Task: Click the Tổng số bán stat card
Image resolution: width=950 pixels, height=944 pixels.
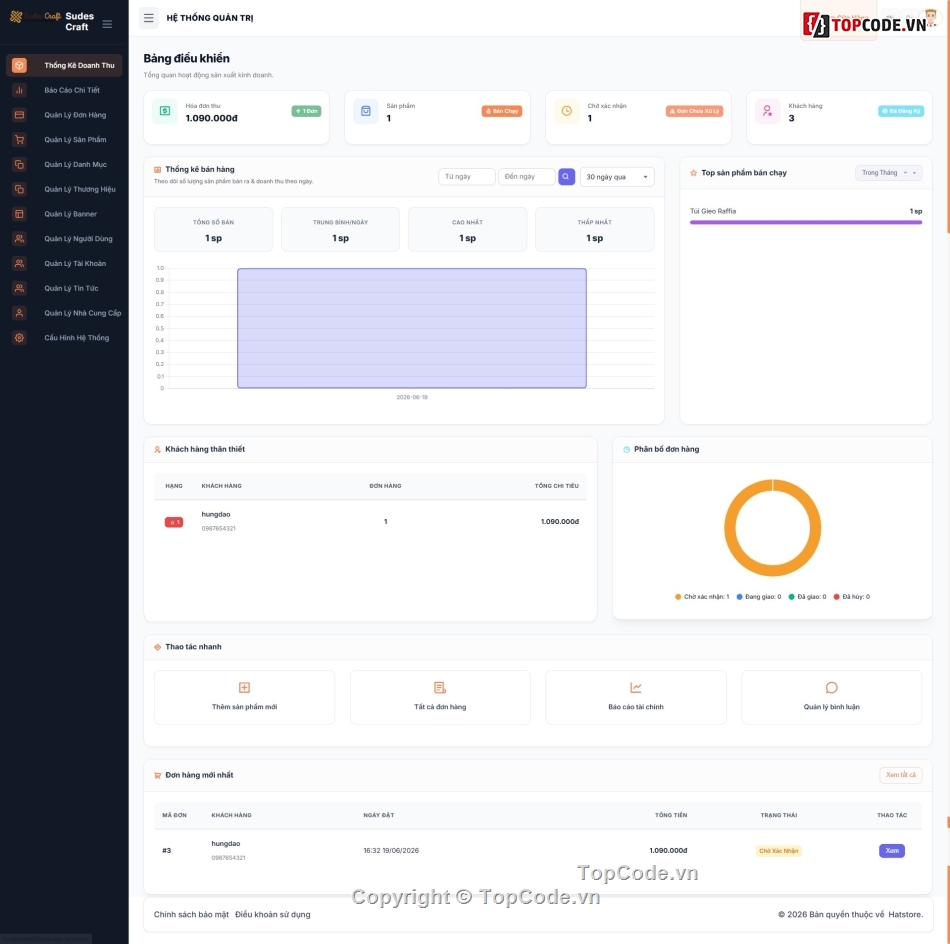Action: tap(213, 230)
